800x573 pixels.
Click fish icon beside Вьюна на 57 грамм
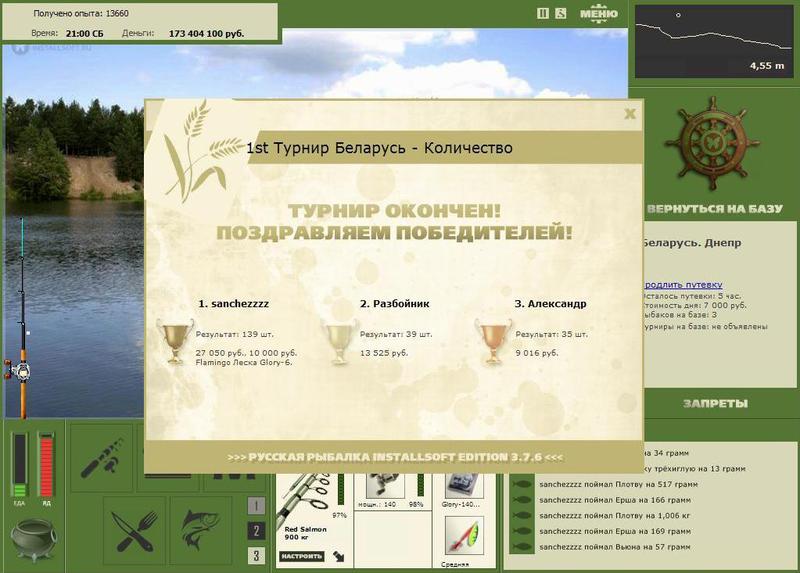[x=522, y=547]
